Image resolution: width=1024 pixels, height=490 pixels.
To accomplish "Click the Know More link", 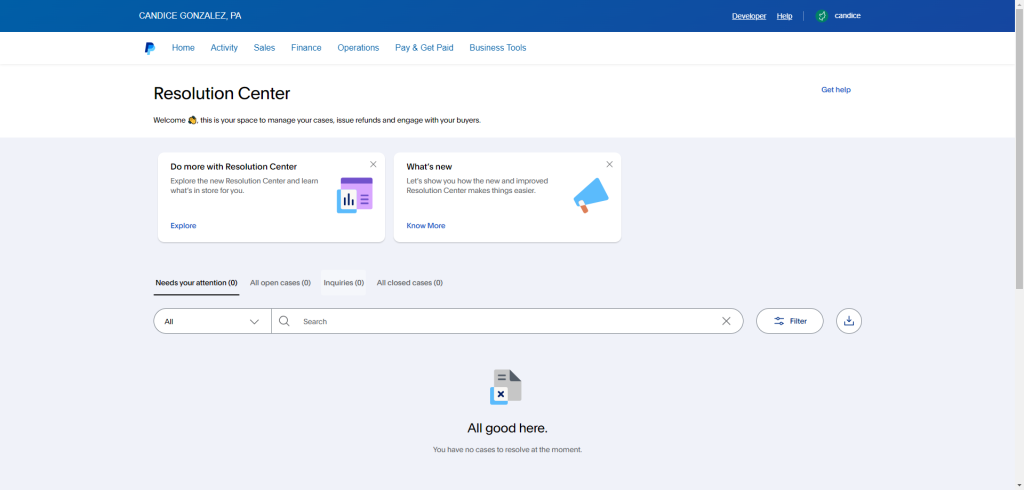I will coord(426,226).
